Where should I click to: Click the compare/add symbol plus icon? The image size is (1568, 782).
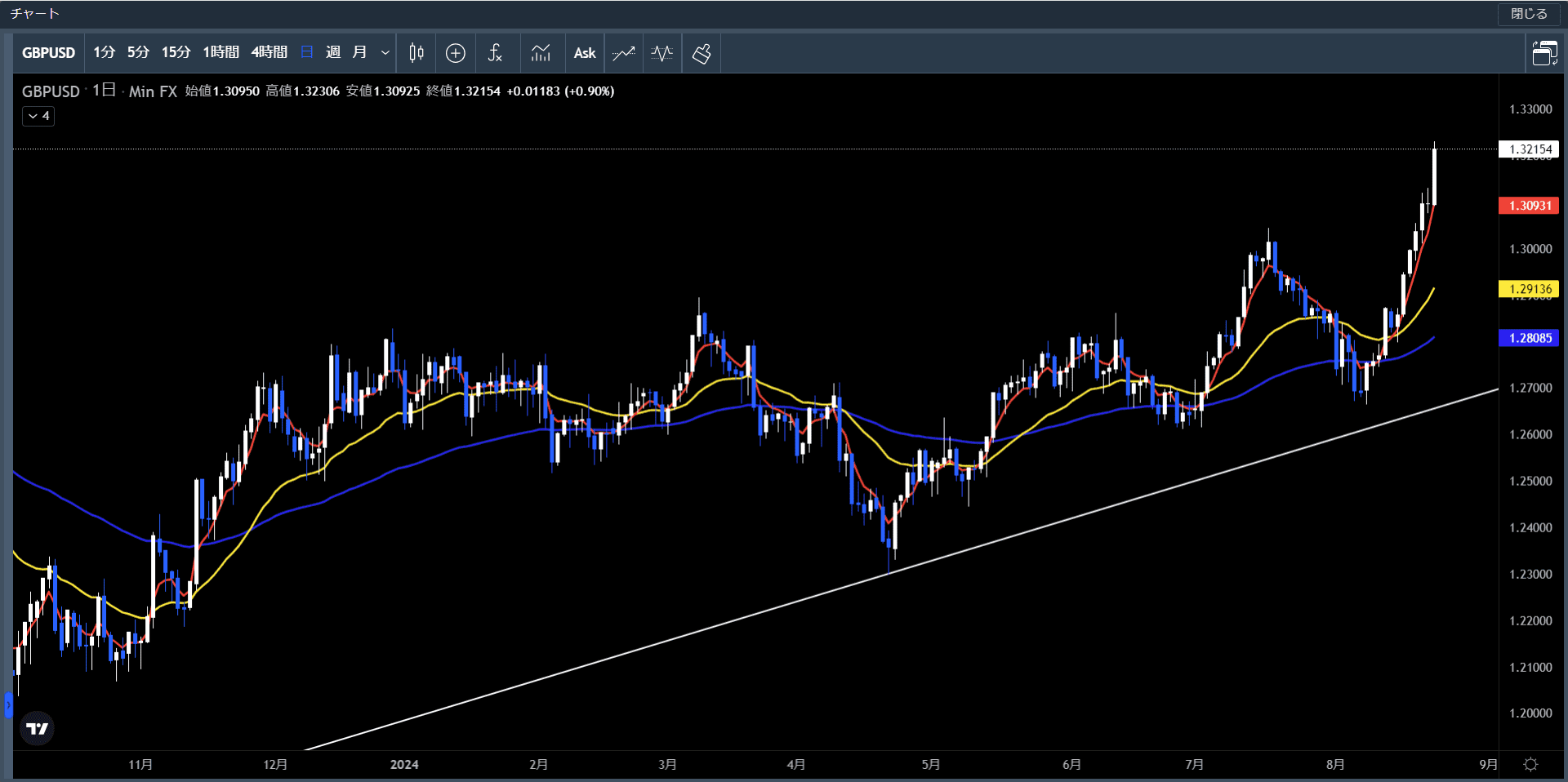pos(456,53)
